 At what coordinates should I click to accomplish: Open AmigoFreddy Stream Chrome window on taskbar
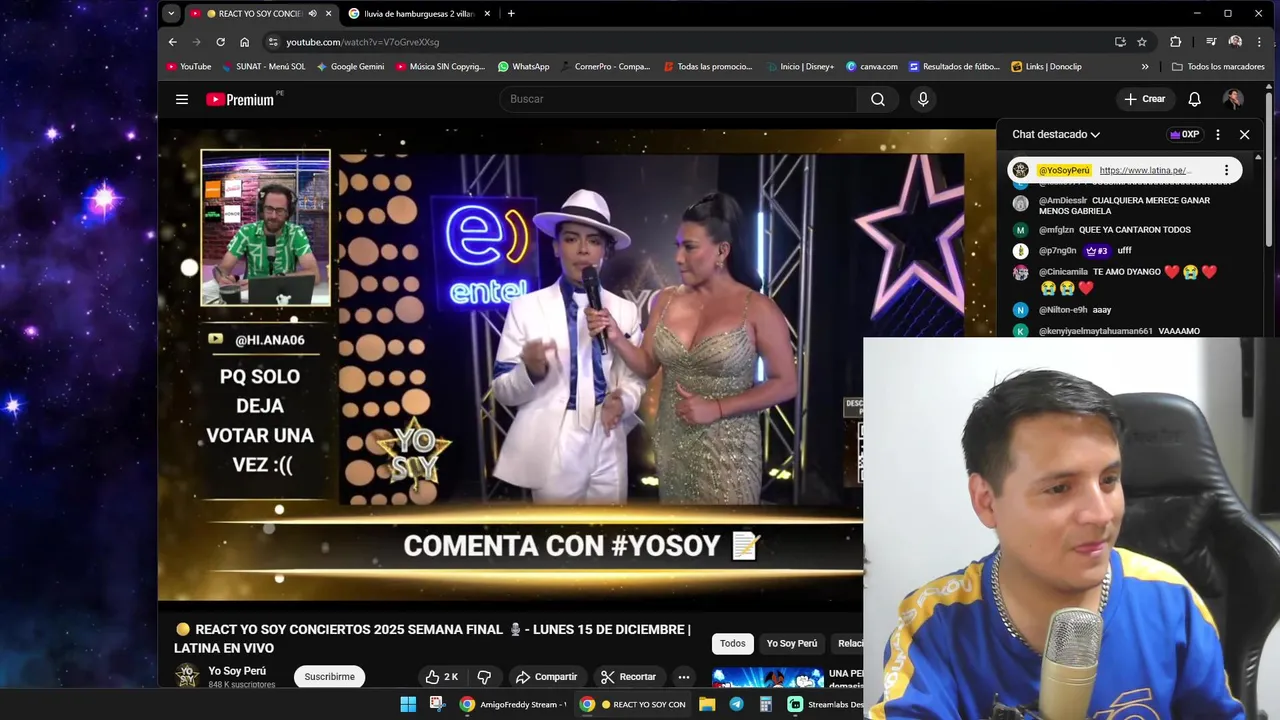click(x=512, y=704)
